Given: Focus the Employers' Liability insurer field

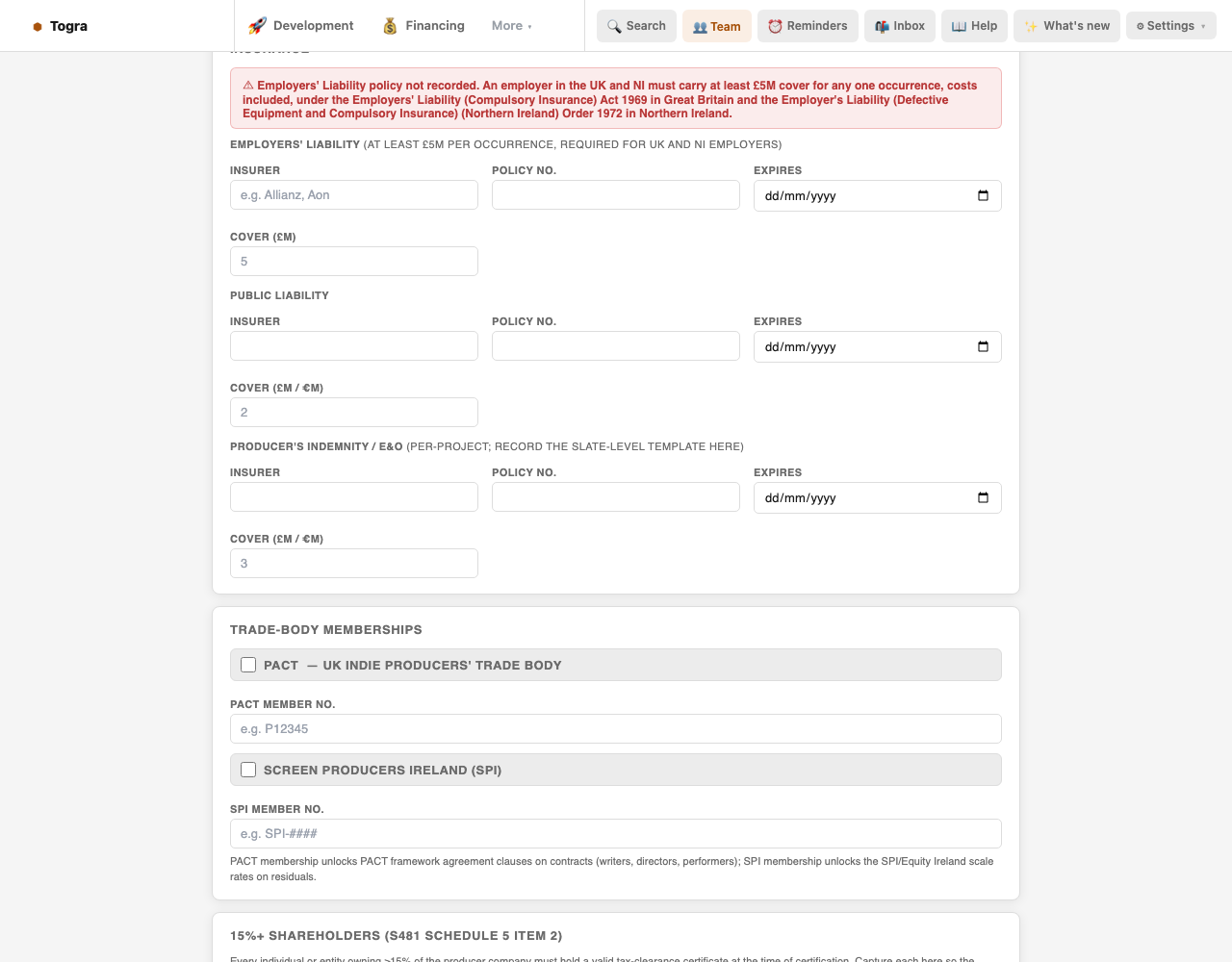Looking at the screenshot, I should (x=354, y=195).
